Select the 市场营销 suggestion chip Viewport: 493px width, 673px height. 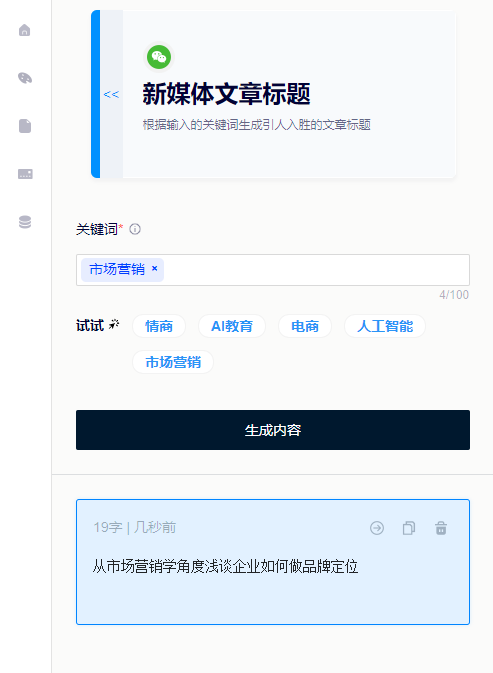(173, 362)
